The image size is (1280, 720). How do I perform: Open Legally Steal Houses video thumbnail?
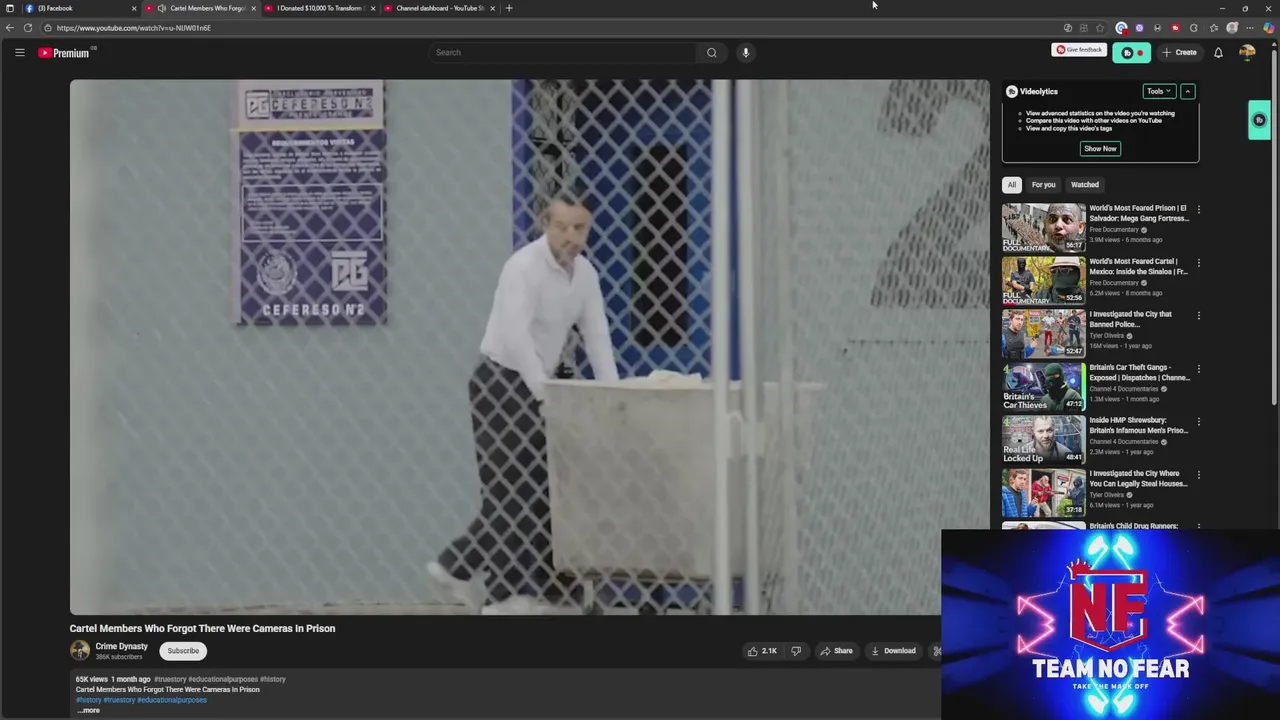click(1043, 493)
